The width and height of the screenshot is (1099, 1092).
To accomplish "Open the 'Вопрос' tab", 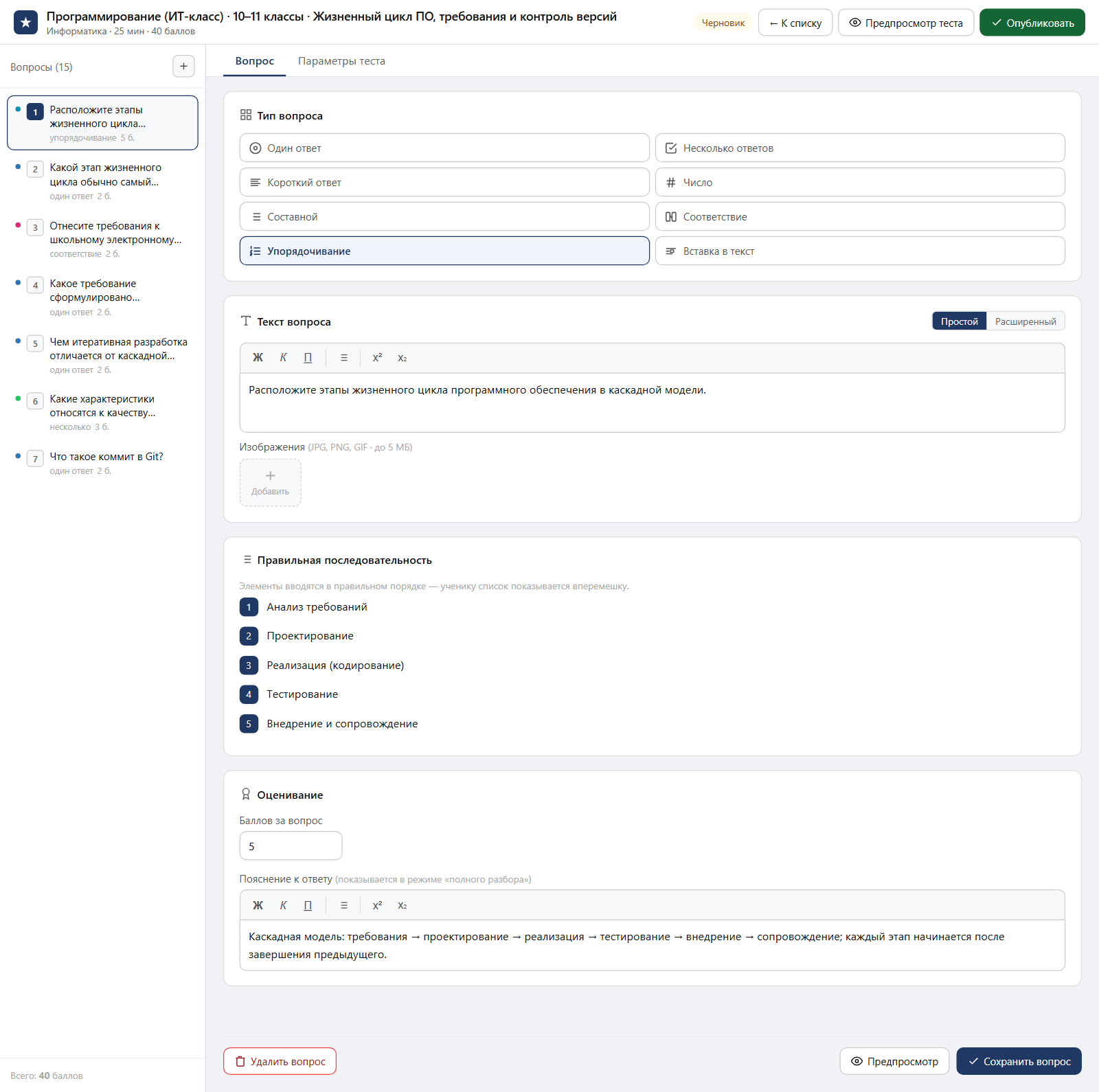I will [255, 61].
